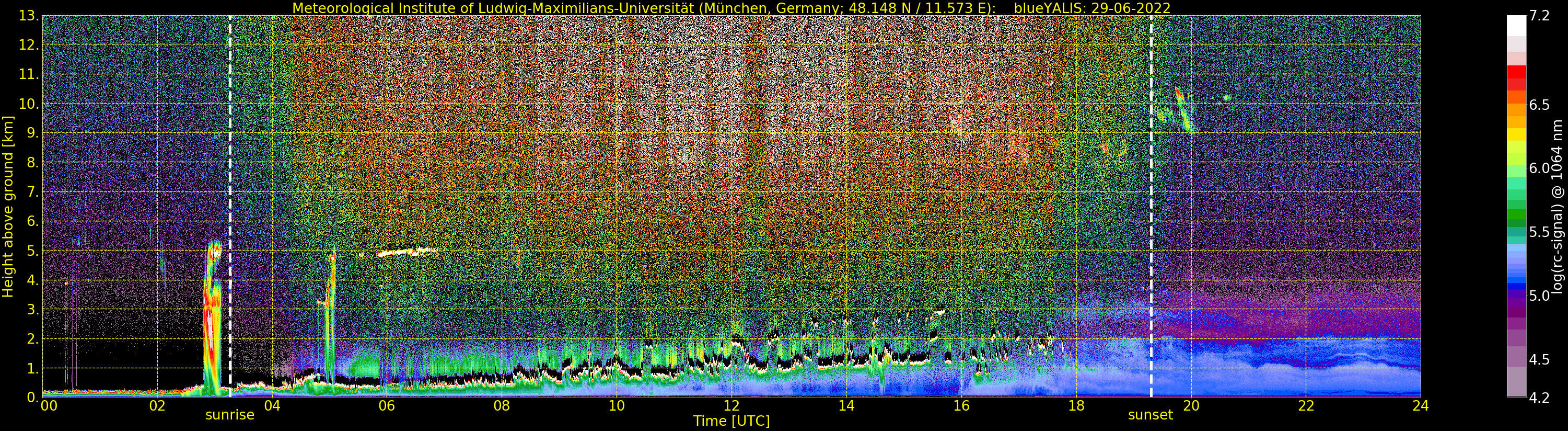The width and height of the screenshot is (1568, 431).
Task: Click the x-axis tick label '22'
Action: tap(1306, 405)
